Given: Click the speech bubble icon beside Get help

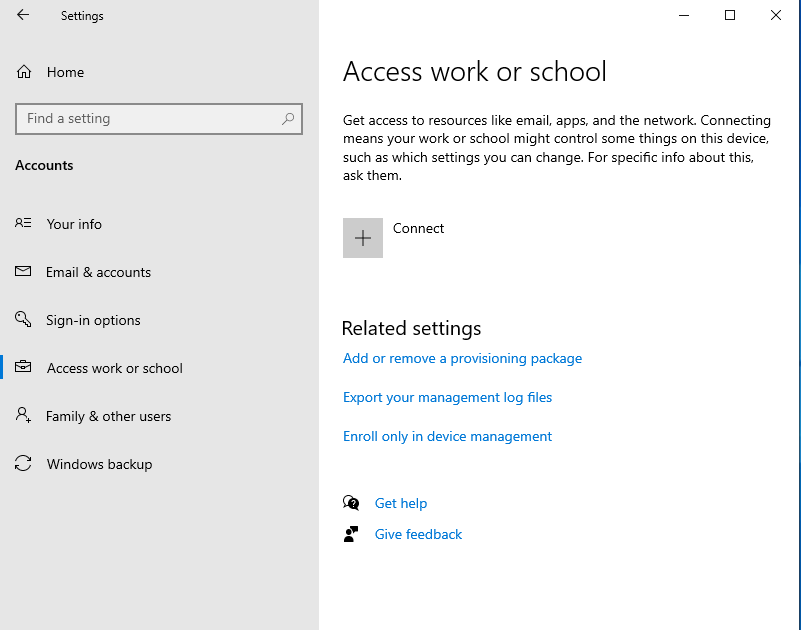Looking at the screenshot, I should 351,503.
